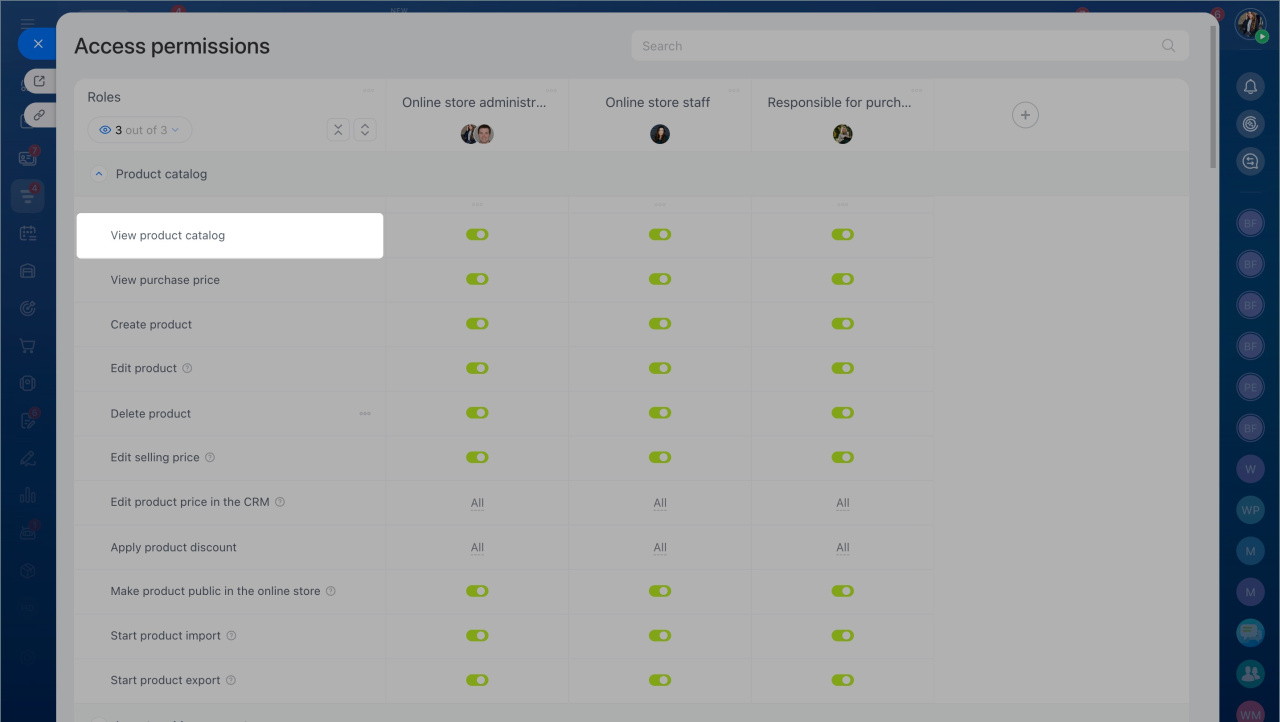This screenshot has height=722, width=1280.
Task: Disable Create product for Online store administrator
Action: (x=477, y=324)
